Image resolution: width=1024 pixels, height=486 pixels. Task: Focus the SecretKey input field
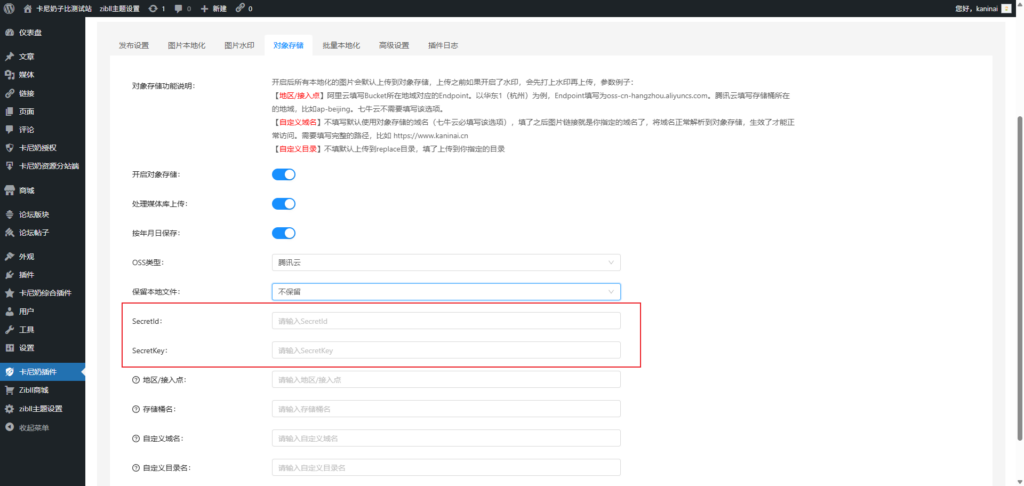[446, 350]
